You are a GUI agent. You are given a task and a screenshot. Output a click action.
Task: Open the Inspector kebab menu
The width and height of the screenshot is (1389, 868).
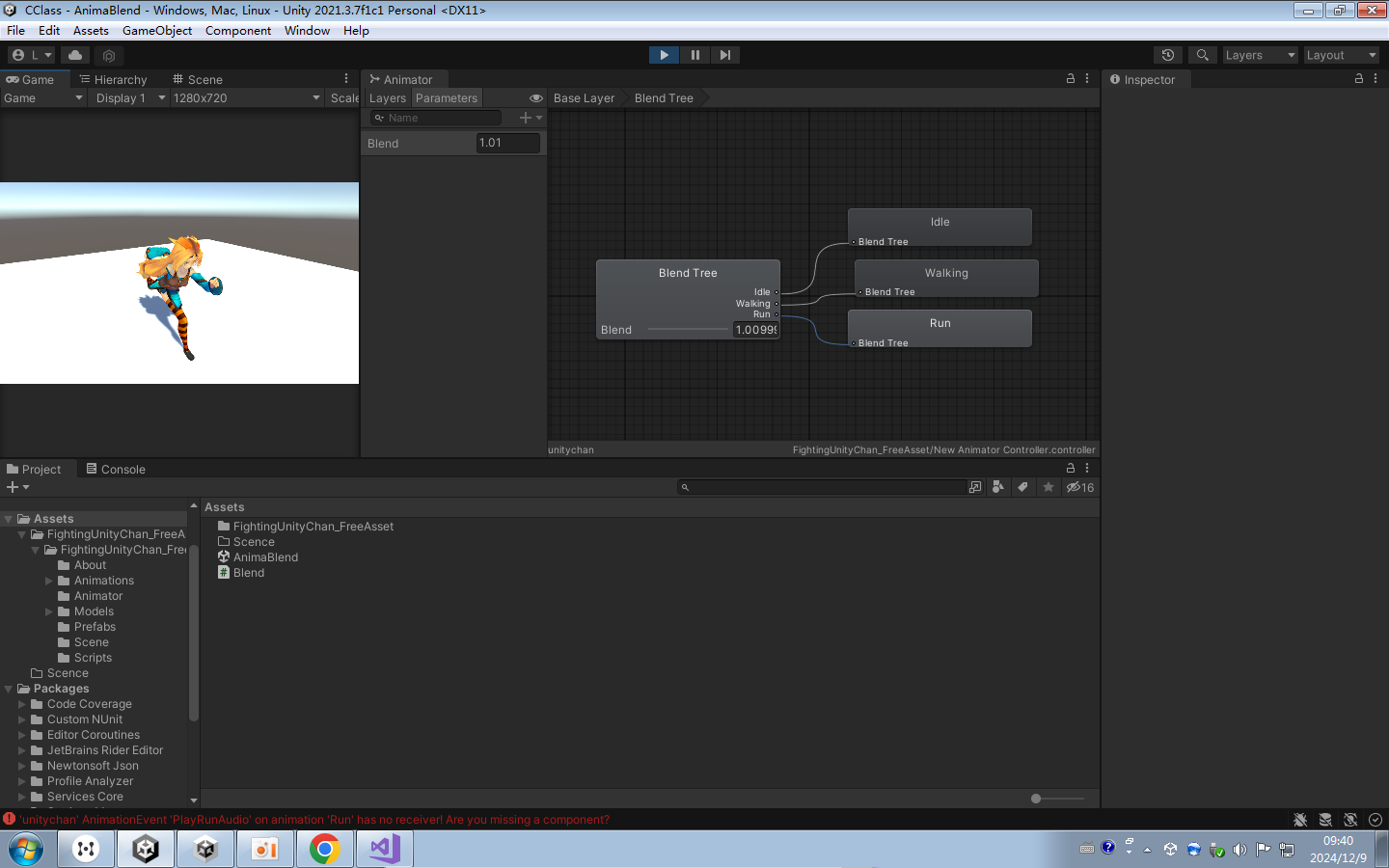tap(1375, 79)
